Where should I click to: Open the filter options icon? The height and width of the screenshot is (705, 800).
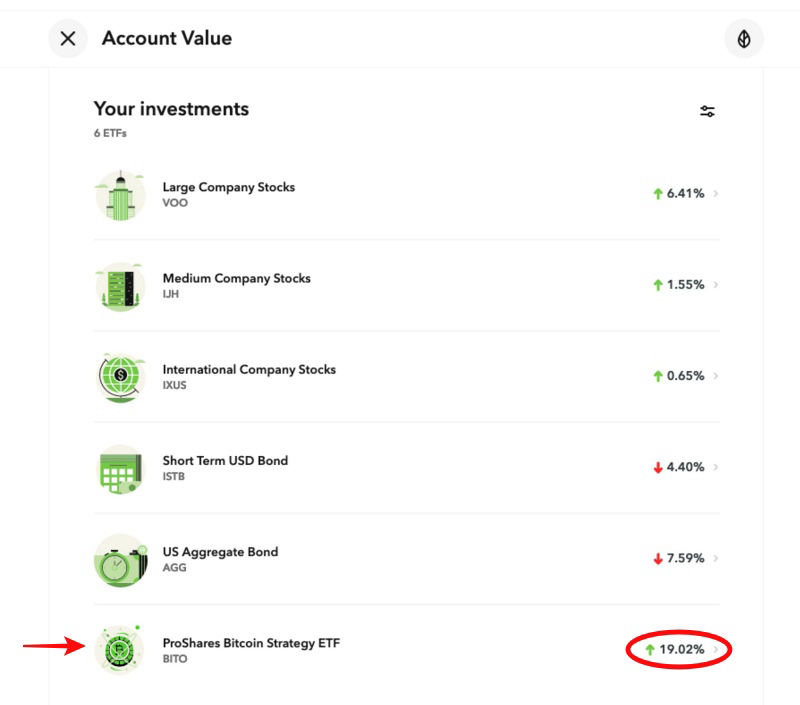[x=707, y=111]
